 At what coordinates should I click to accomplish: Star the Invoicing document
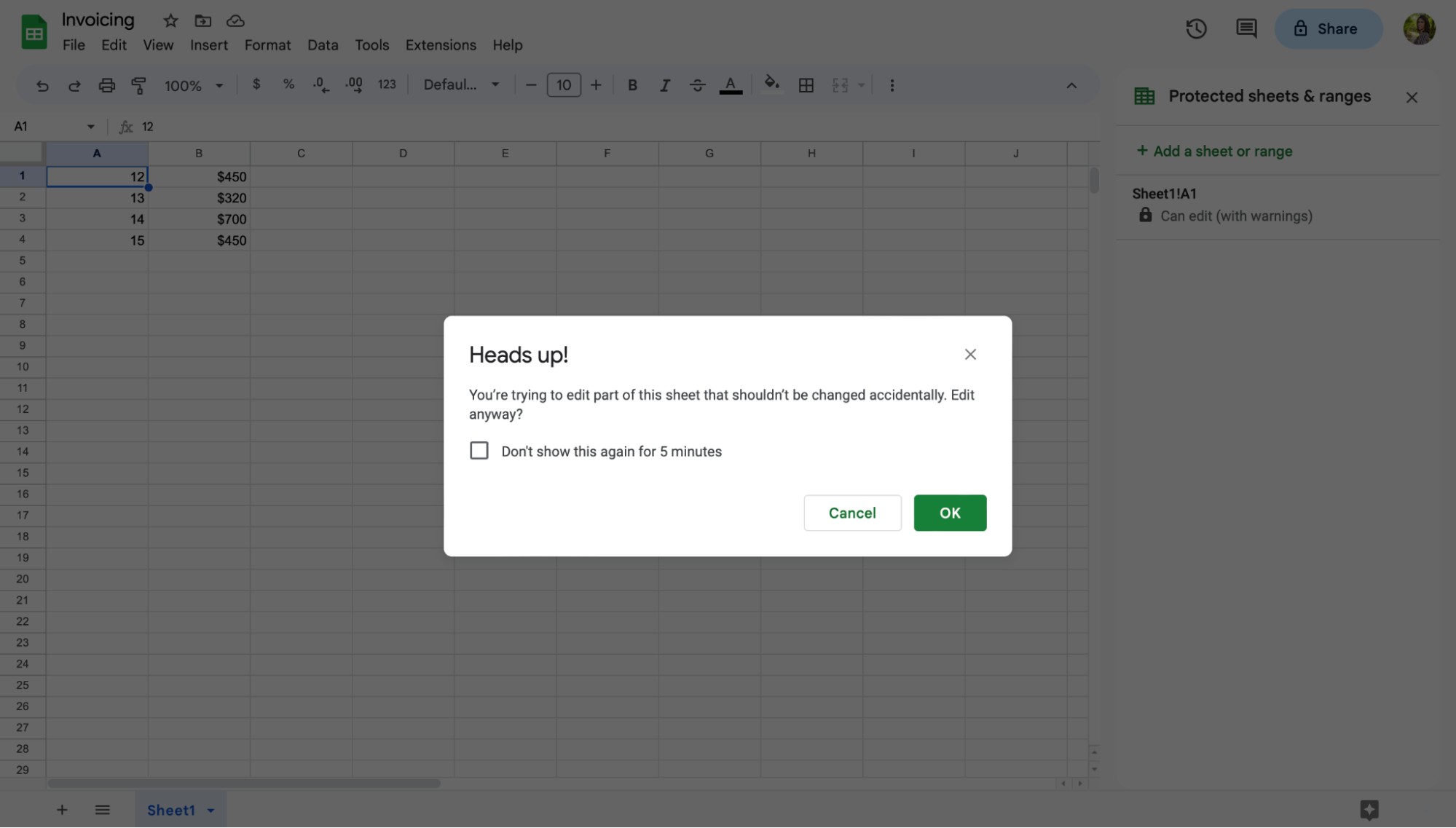point(170,20)
